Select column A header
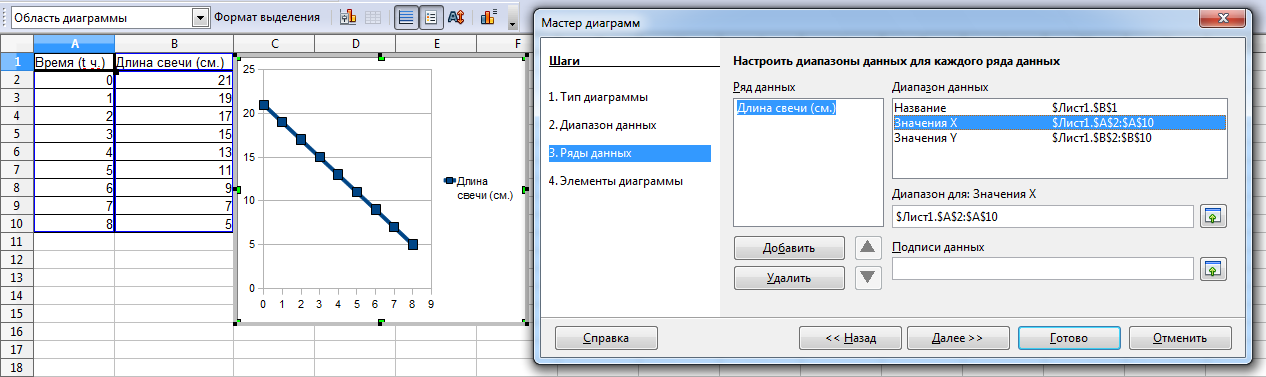The height and width of the screenshot is (377, 1266). pos(74,45)
